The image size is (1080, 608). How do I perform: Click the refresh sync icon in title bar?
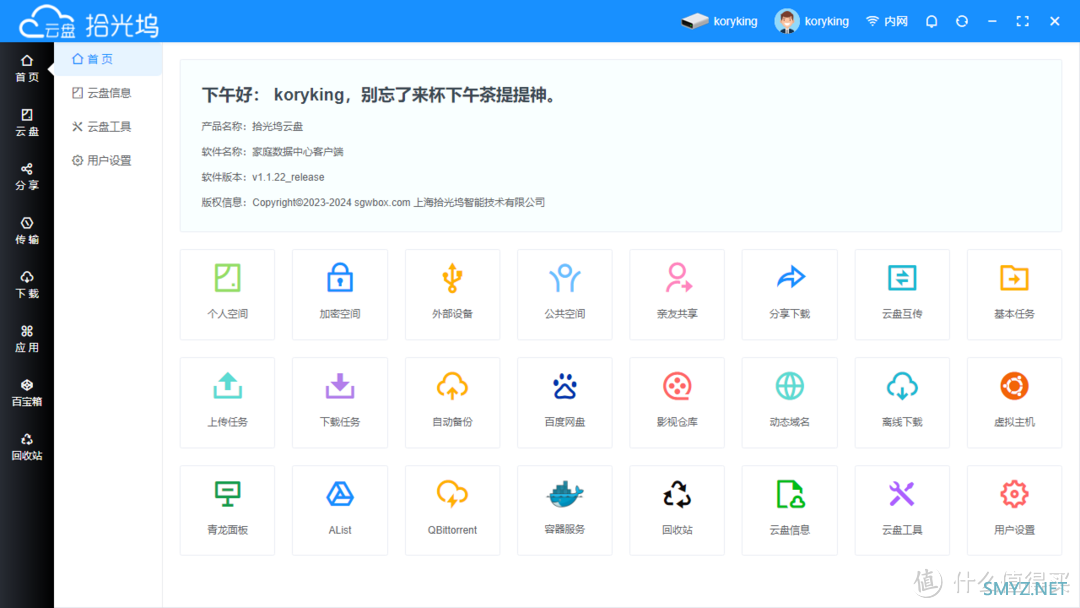(962, 21)
